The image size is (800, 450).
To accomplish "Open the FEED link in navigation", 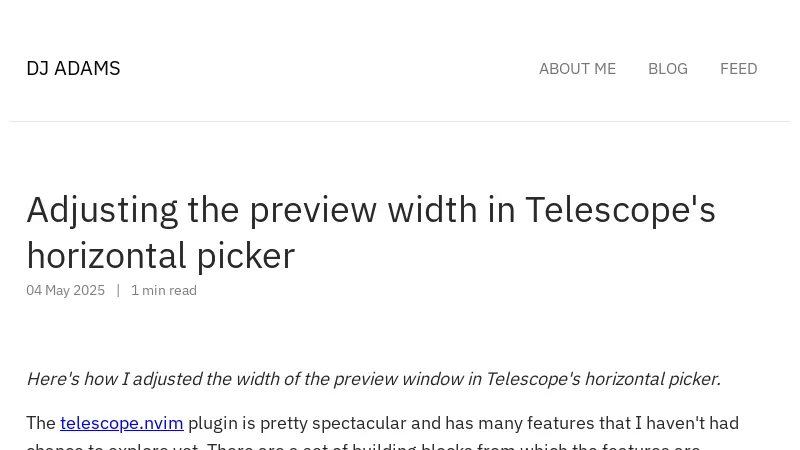I will [x=738, y=68].
